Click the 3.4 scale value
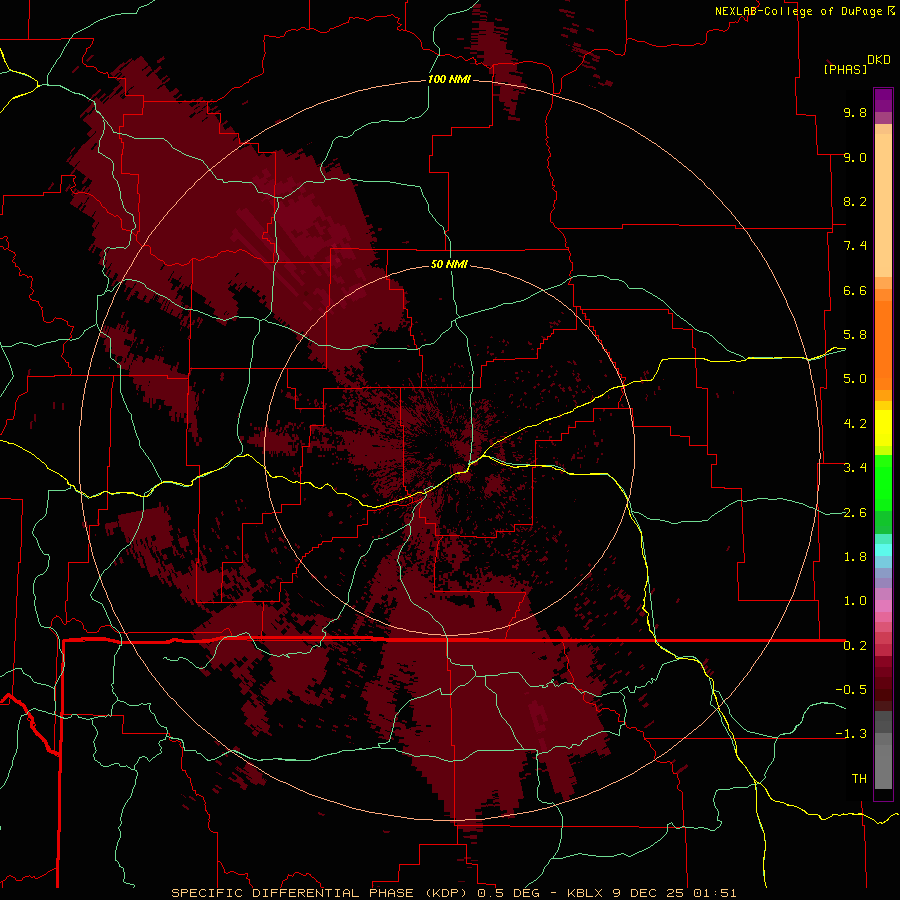 [x=855, y=468]
